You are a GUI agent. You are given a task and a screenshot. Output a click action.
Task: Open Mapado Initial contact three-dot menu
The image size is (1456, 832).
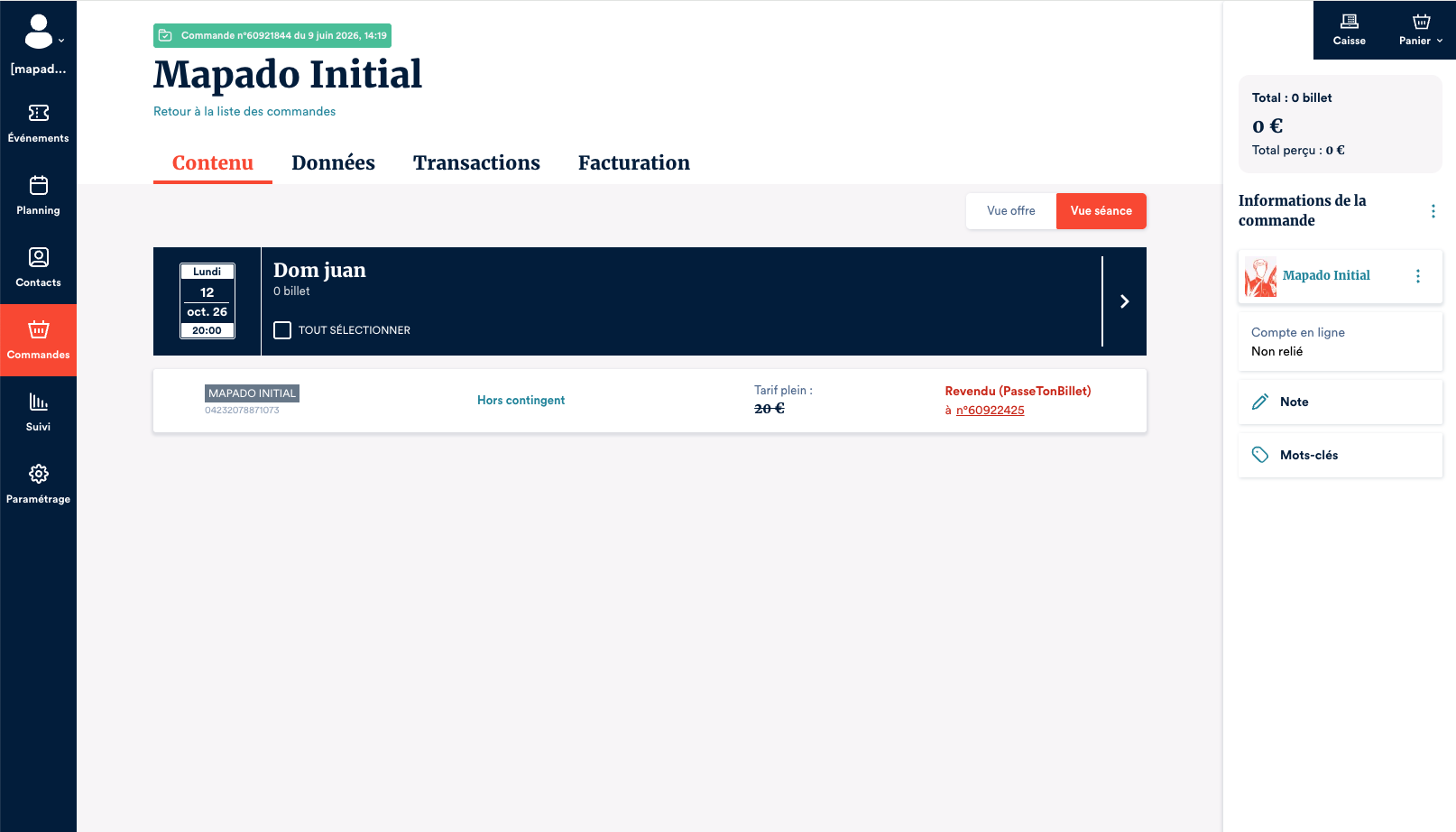click(x=1418, y=276)
